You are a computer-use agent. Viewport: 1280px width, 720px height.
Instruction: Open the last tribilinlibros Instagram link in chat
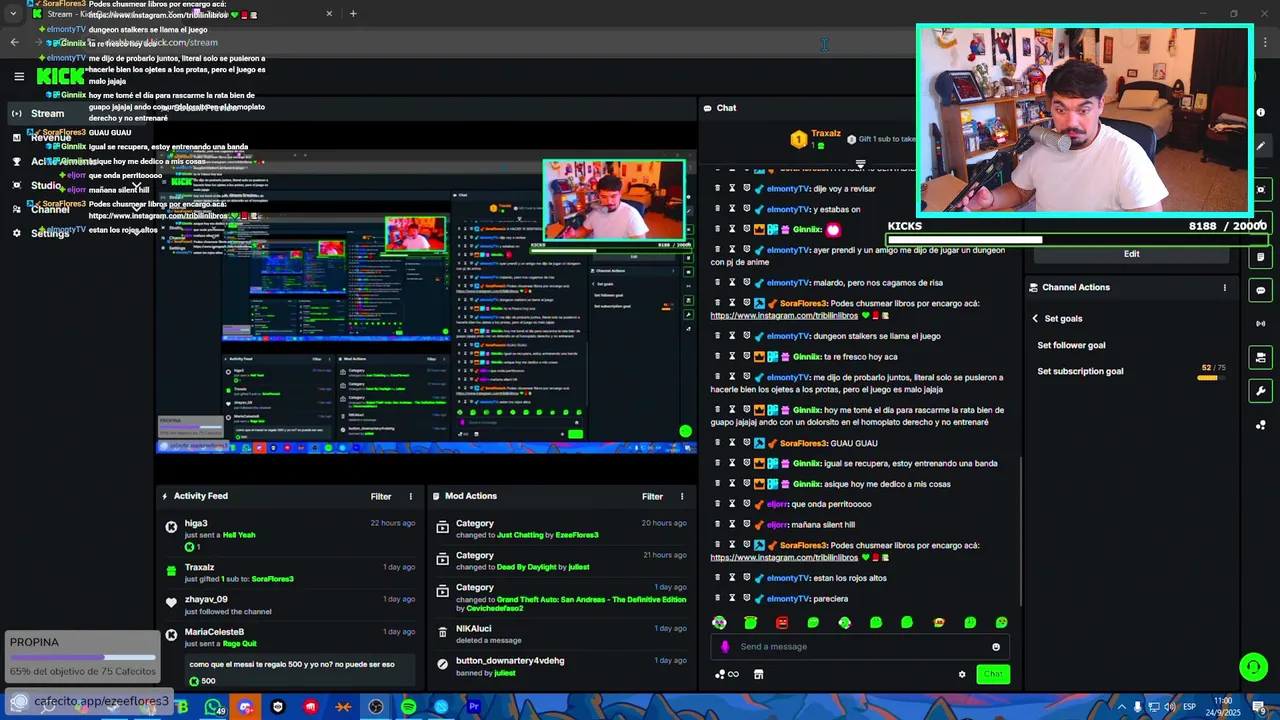tap(784, 557)
